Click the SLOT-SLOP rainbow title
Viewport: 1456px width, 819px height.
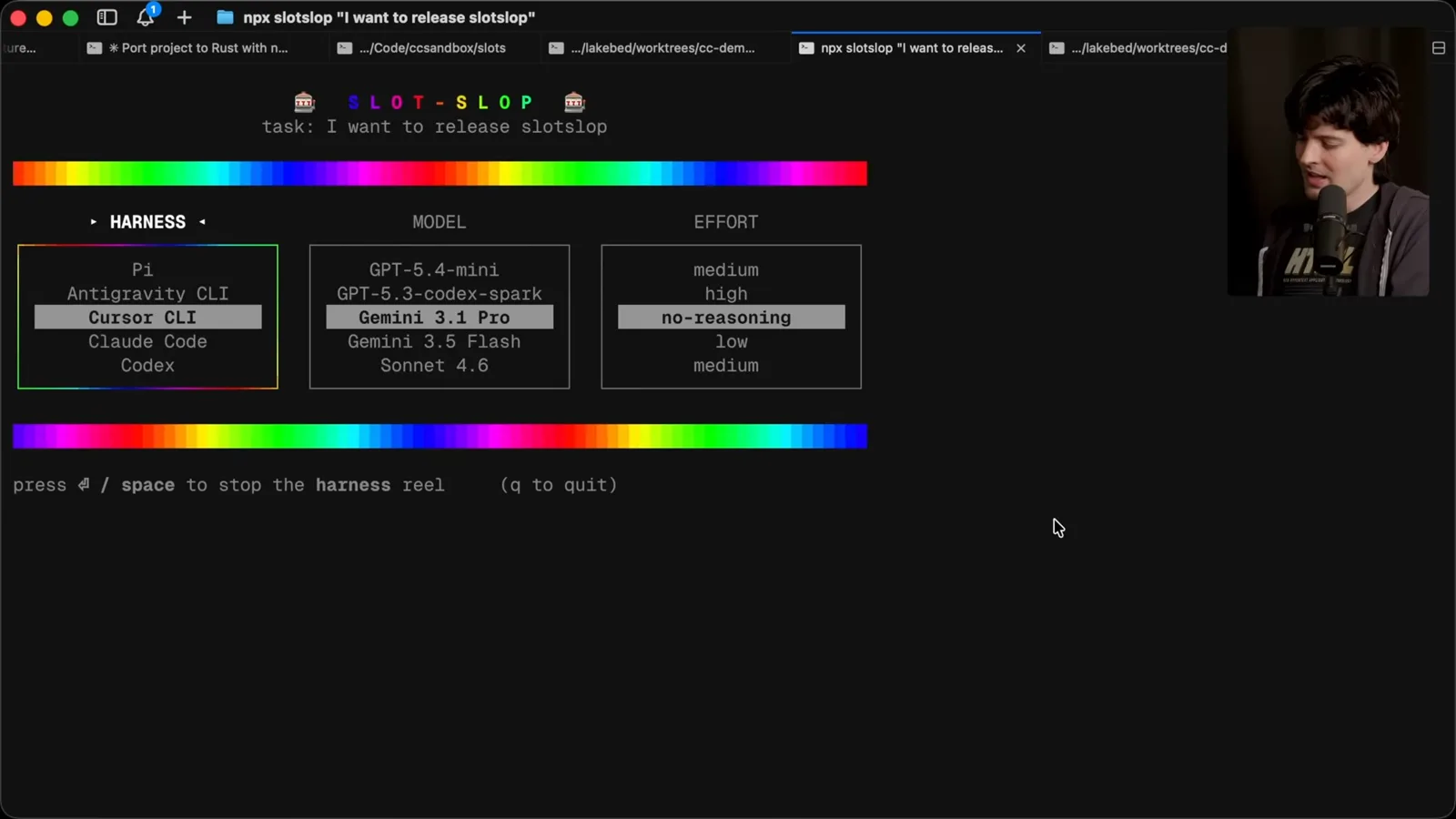coord(440,102)
